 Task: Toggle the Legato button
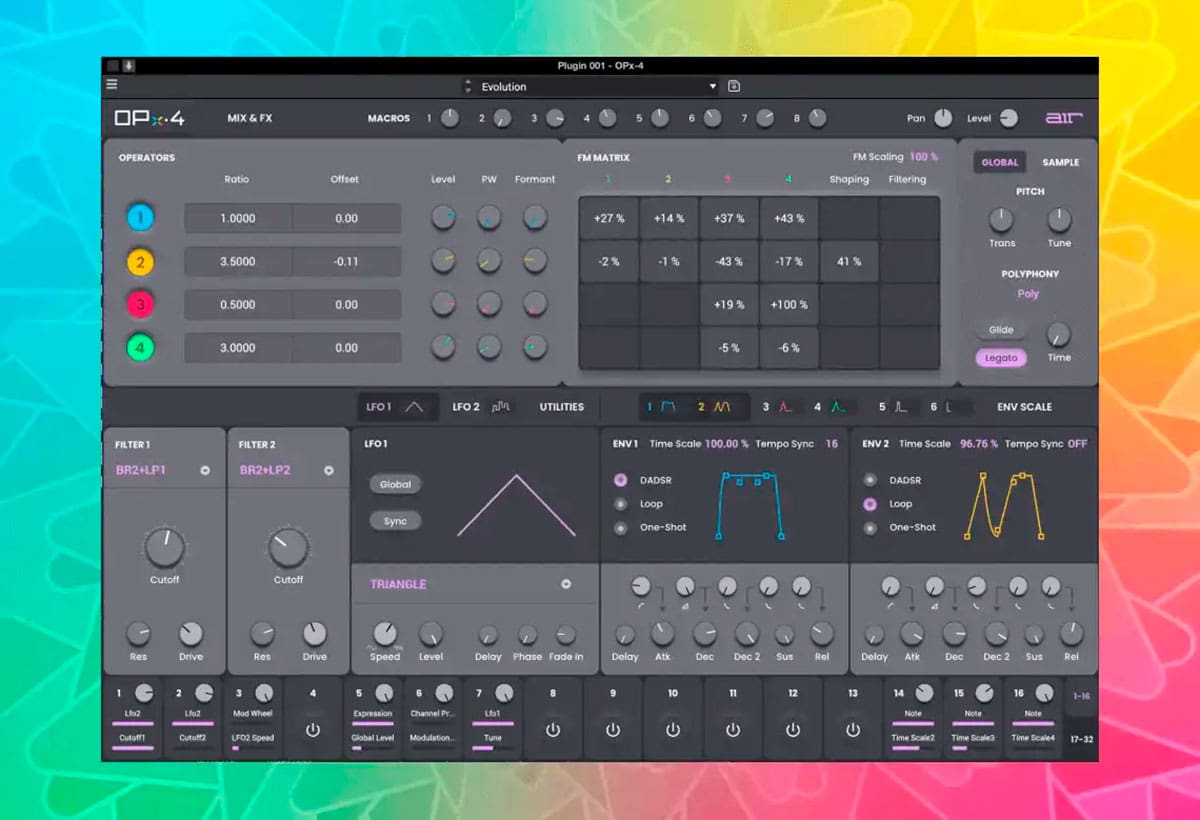pyautogui.click(x=1001, y=357)
